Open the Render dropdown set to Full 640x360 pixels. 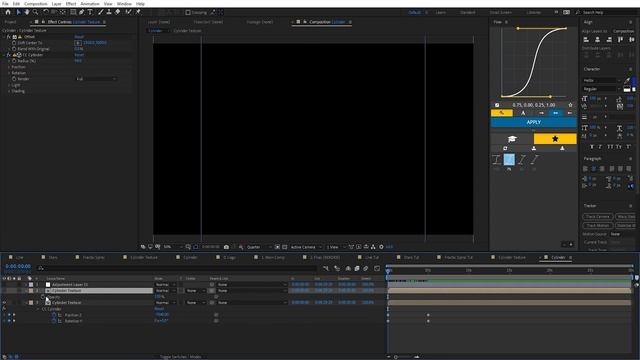point(96,79)
